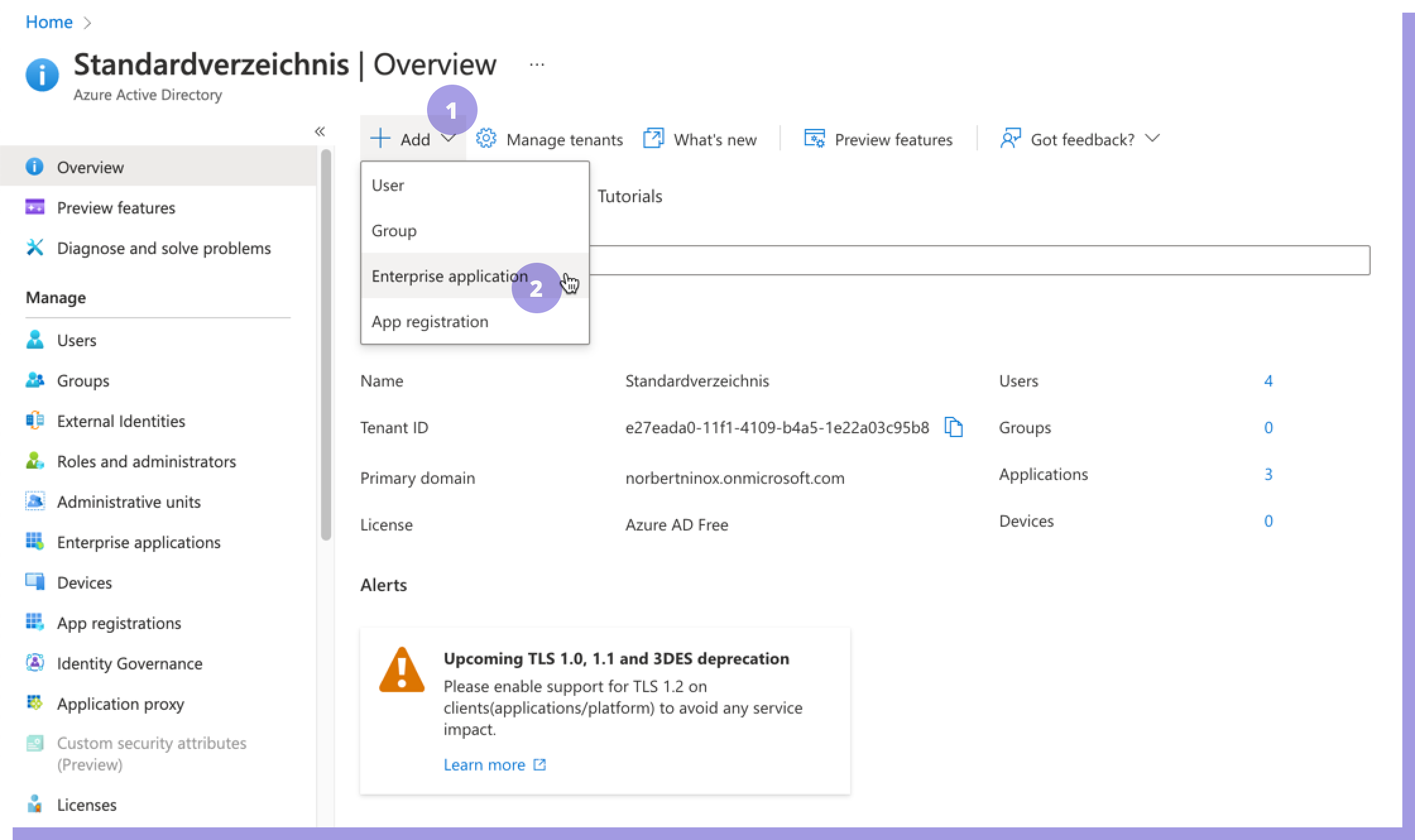Click the Administrative units icon
This screenshot has height=840, width=1415.
tap(35, 501)
